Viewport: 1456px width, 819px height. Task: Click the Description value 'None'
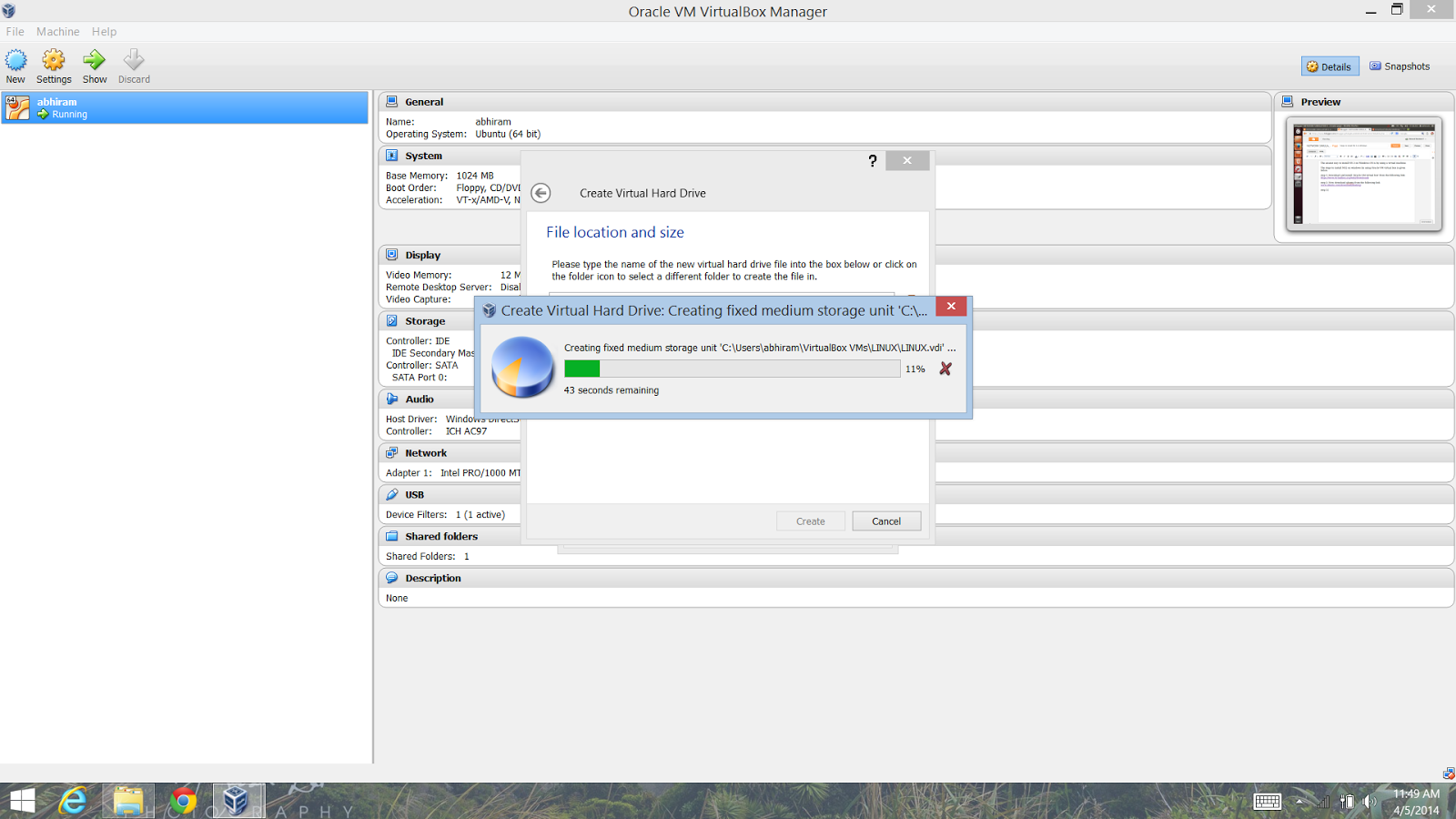[x=397, y=598]
